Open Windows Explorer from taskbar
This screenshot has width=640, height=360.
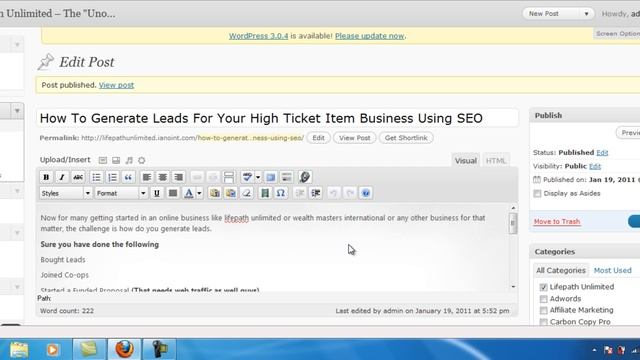pos(19,349)
